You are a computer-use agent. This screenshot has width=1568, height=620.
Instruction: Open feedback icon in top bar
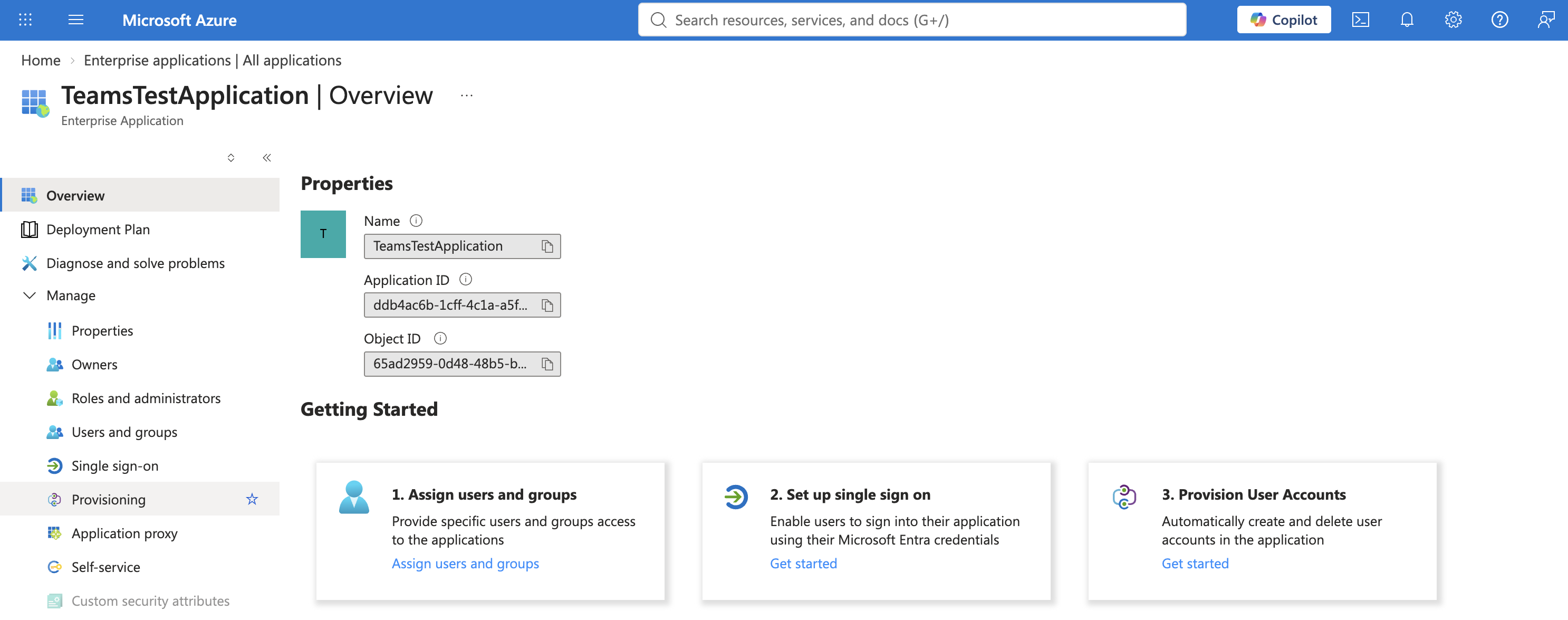(1545, 20)
